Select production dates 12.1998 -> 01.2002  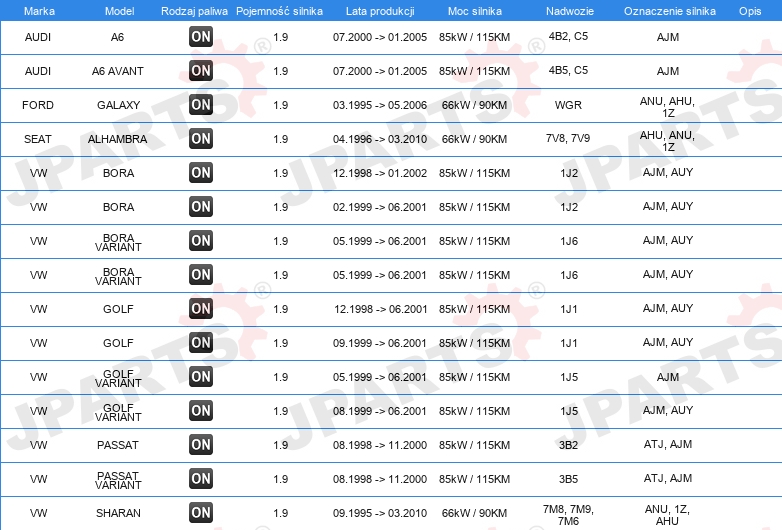pos(380,173)
